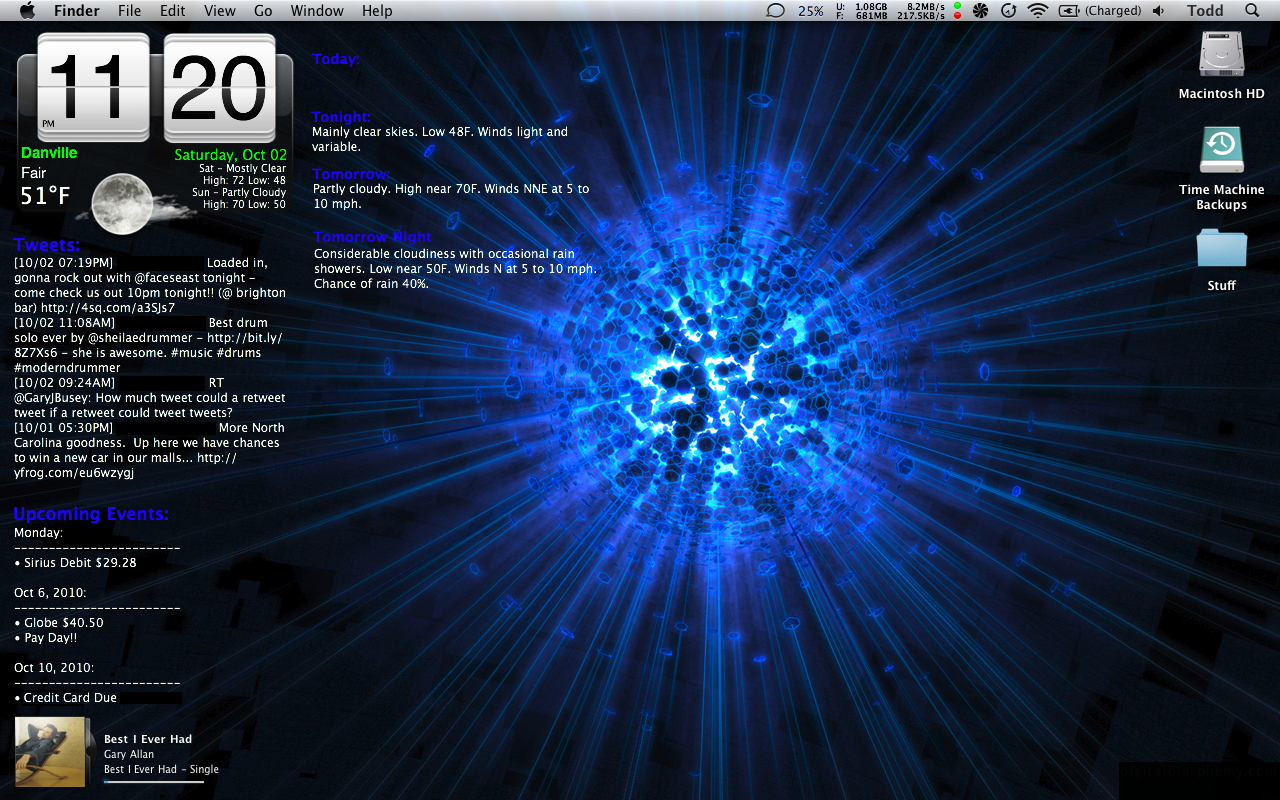
Task: Click the Today heading
Action: pos(336,59)
